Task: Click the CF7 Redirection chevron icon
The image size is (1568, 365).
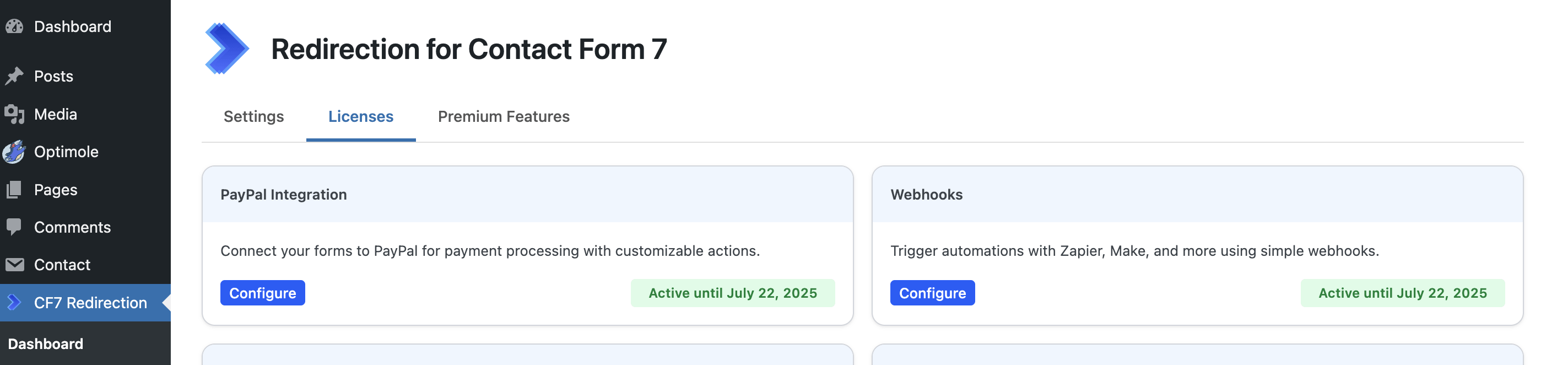Action: [15, 302]
